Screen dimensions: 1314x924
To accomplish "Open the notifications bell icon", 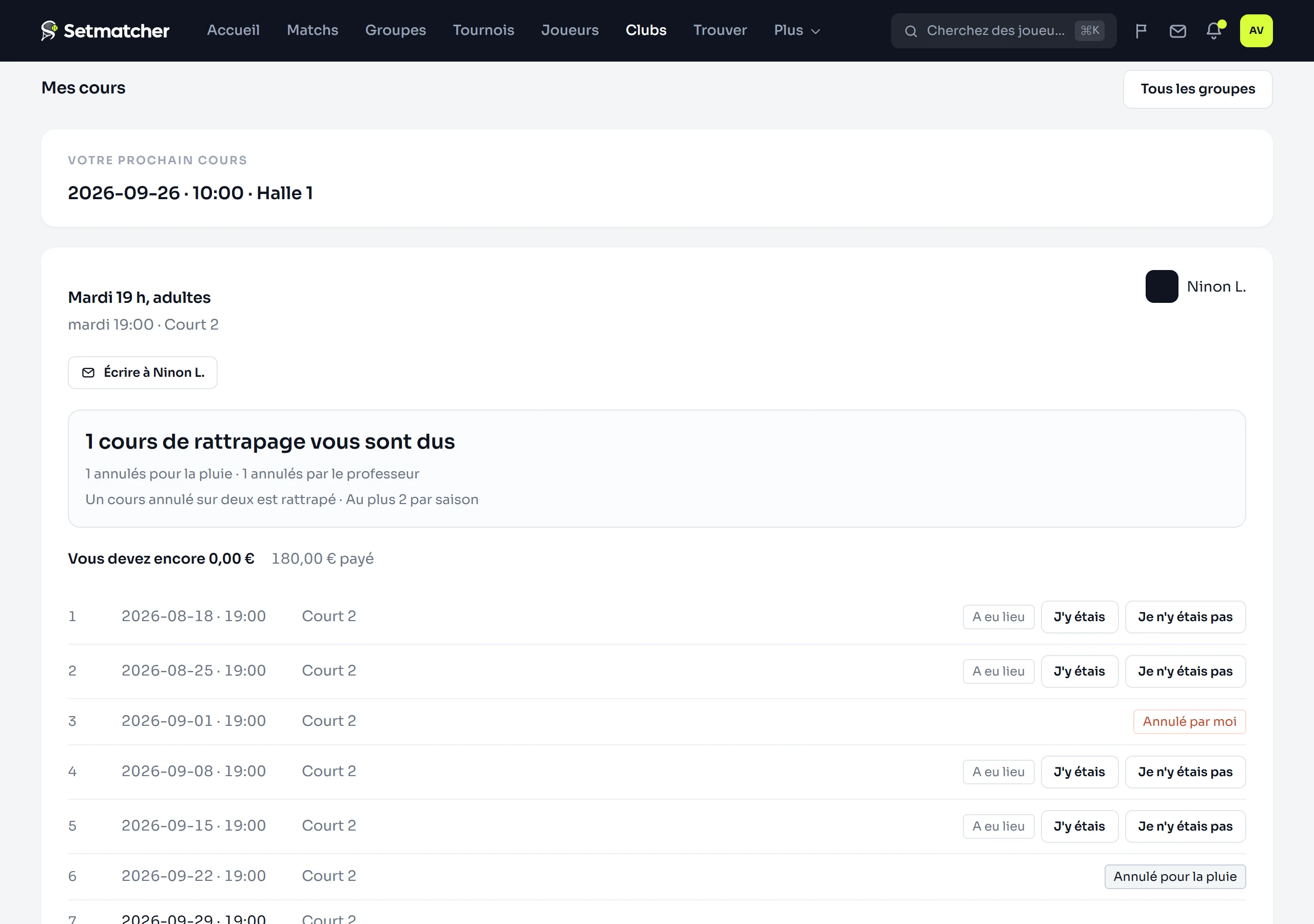I will (x=1214, y=31).
